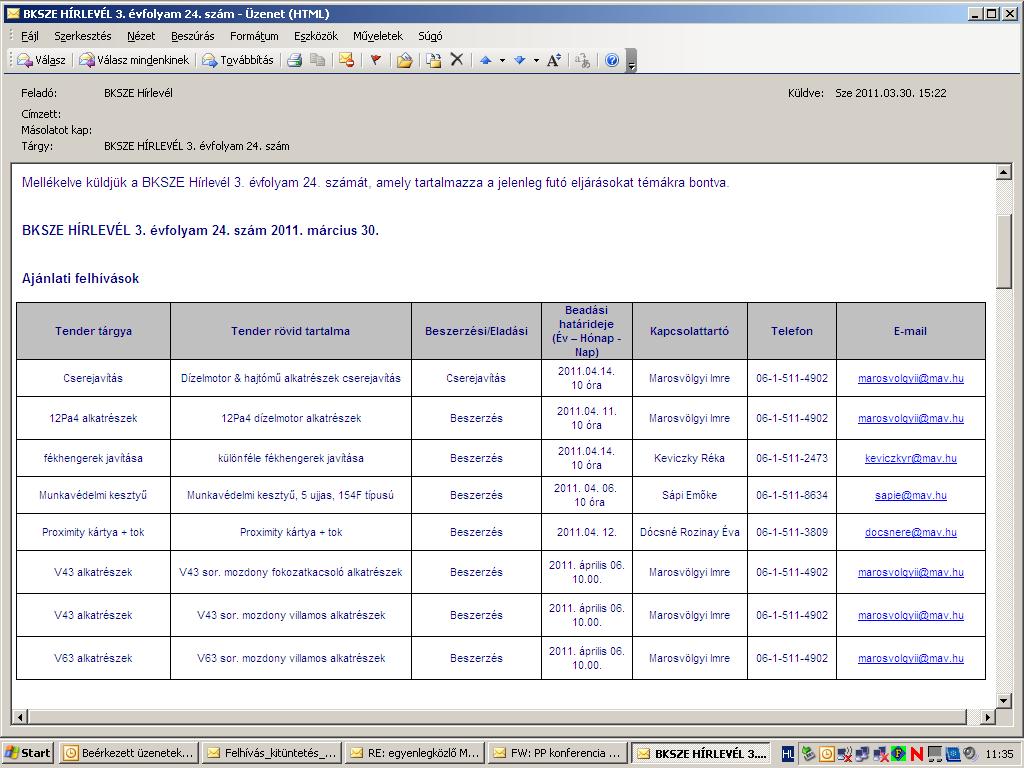The image size is (1024, 768).
Task: Click the docsnere@mav.hu email link
Action: 910,532
